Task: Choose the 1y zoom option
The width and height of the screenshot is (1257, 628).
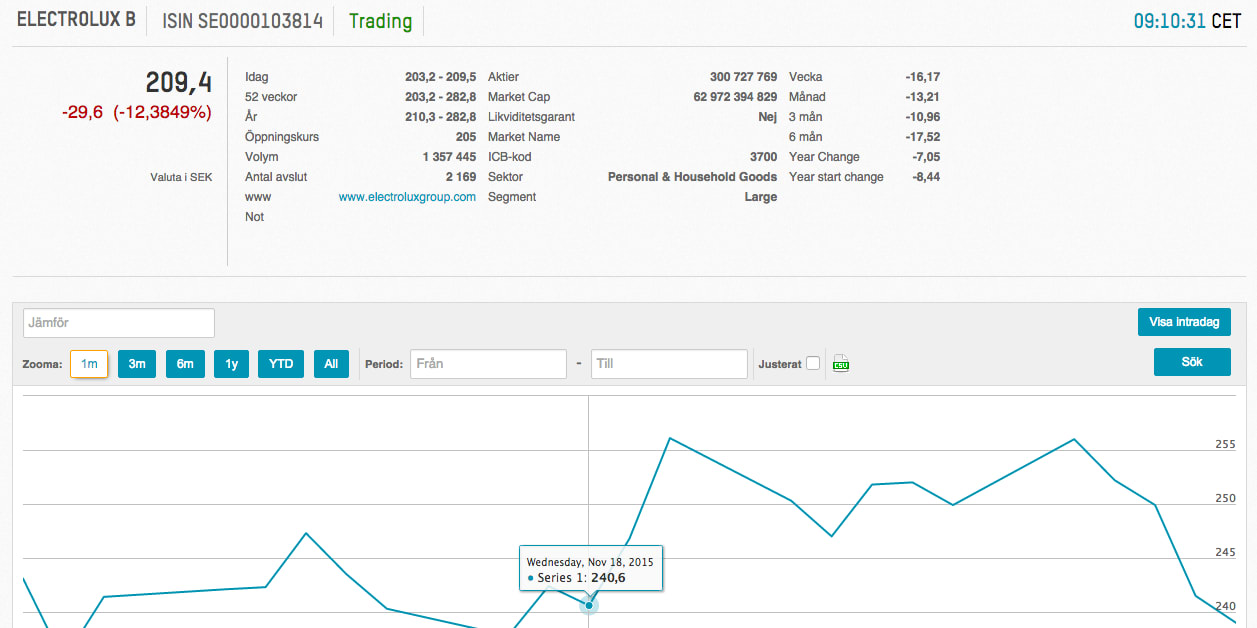Action: [x=231, y=364]
